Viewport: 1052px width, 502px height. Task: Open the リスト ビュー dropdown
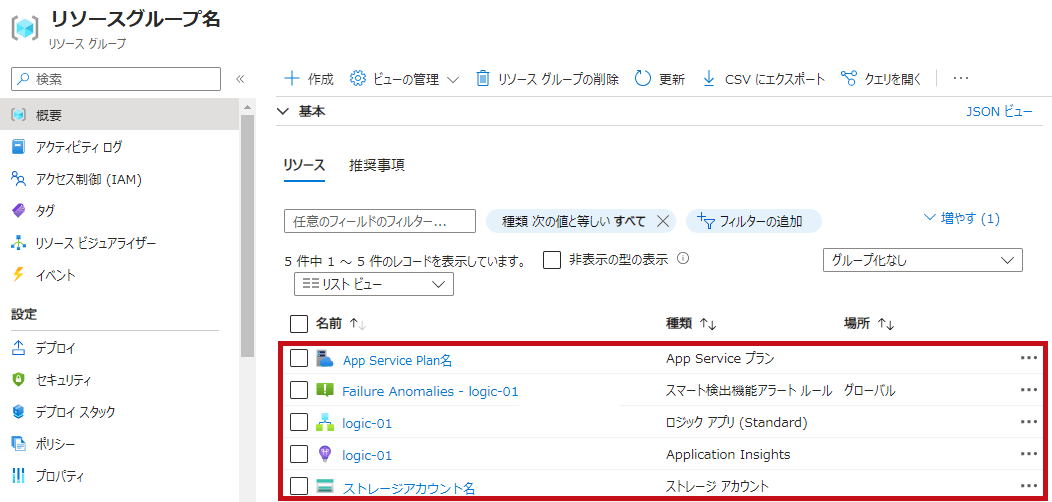pos(374,284)
